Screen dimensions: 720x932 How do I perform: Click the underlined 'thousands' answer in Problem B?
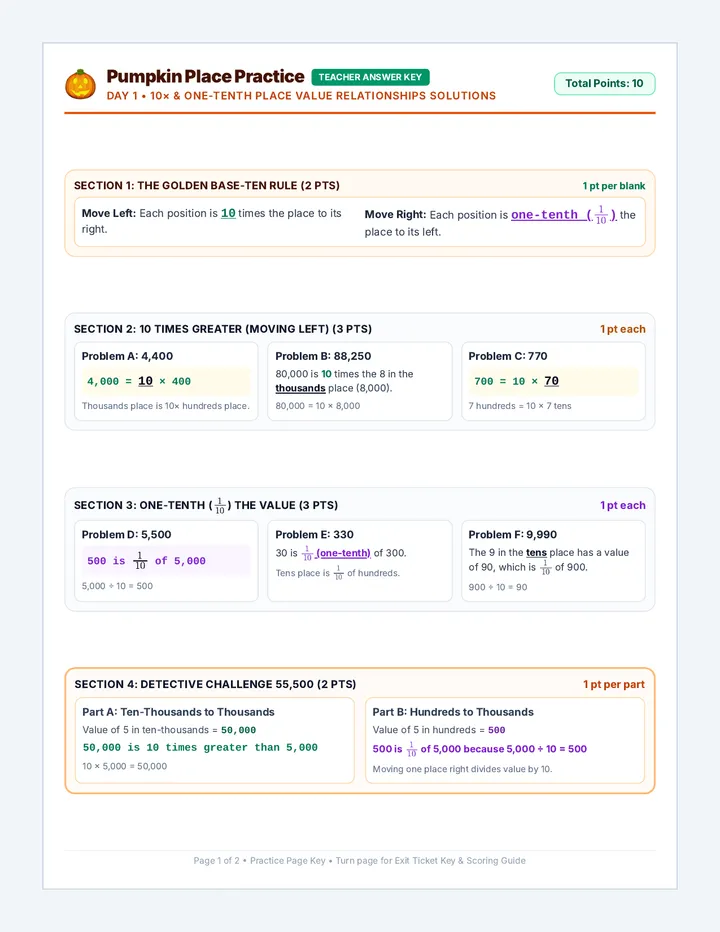pos(300,388)
